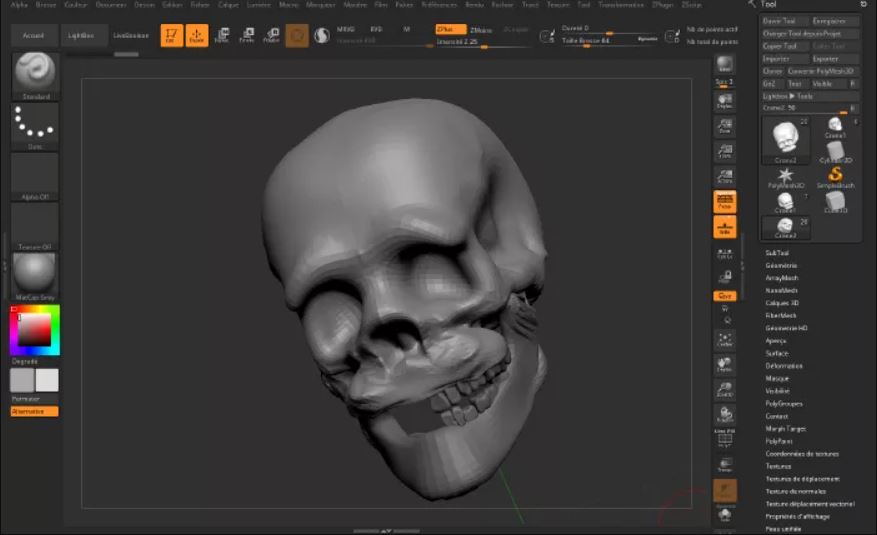This screenshot has height=535, width=877.
Task: Toggle the ZPlus (Zadd) button
Action: click(451, 29)
